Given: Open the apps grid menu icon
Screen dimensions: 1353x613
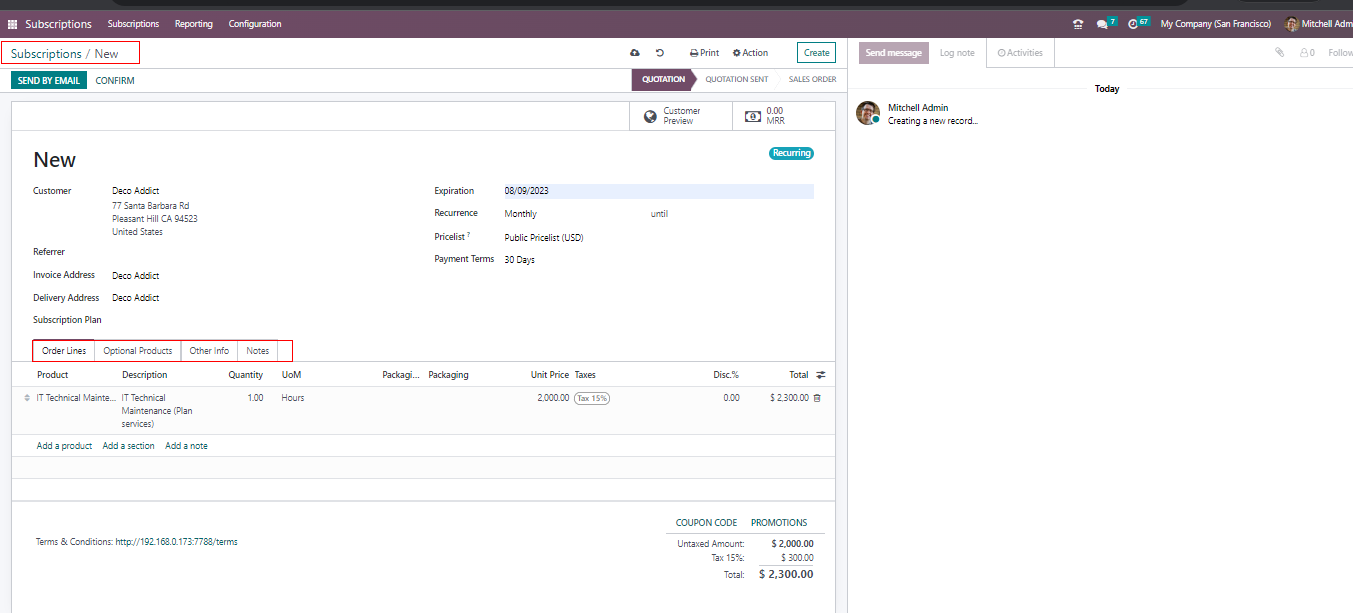Looking at the screenshot, I should (x=12, y=24).
